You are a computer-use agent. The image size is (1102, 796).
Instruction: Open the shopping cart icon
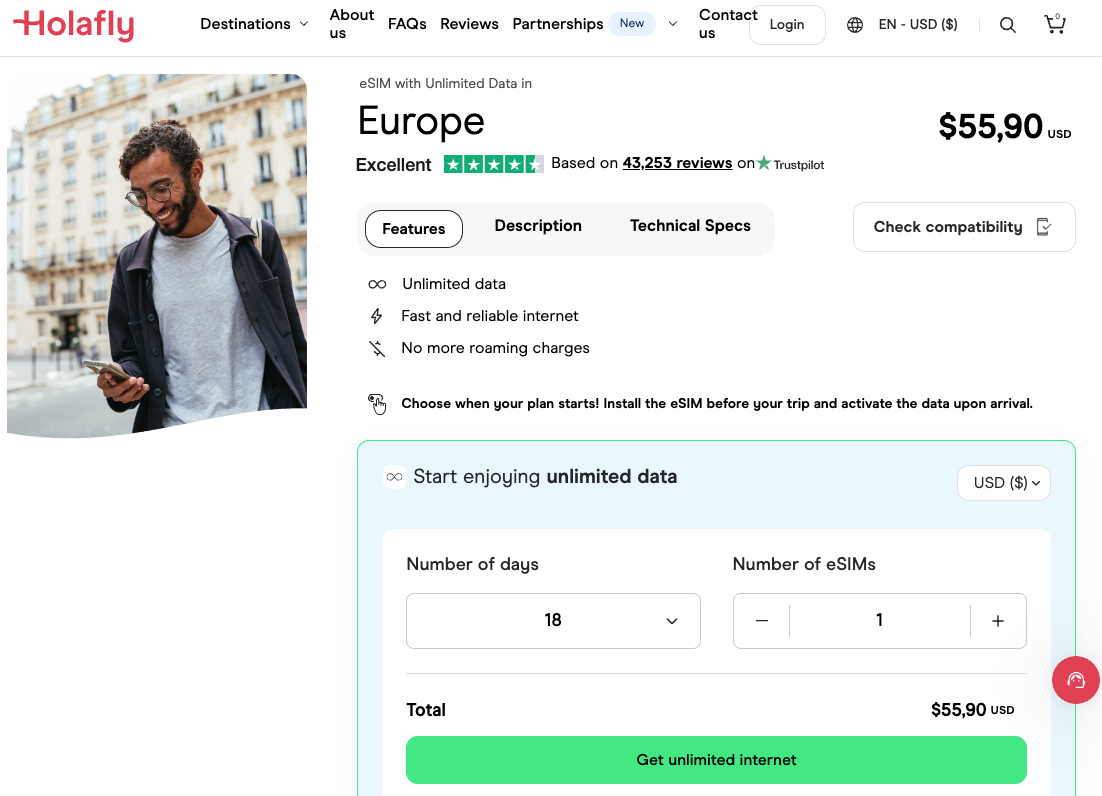point(1055,24)
